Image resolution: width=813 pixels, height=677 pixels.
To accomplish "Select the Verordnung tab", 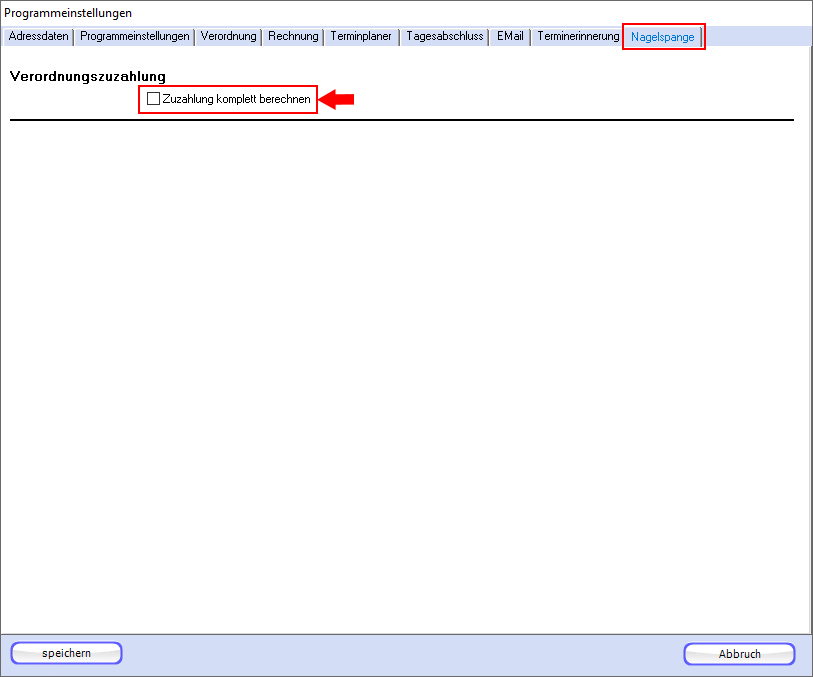I will [x=228, y=36].
